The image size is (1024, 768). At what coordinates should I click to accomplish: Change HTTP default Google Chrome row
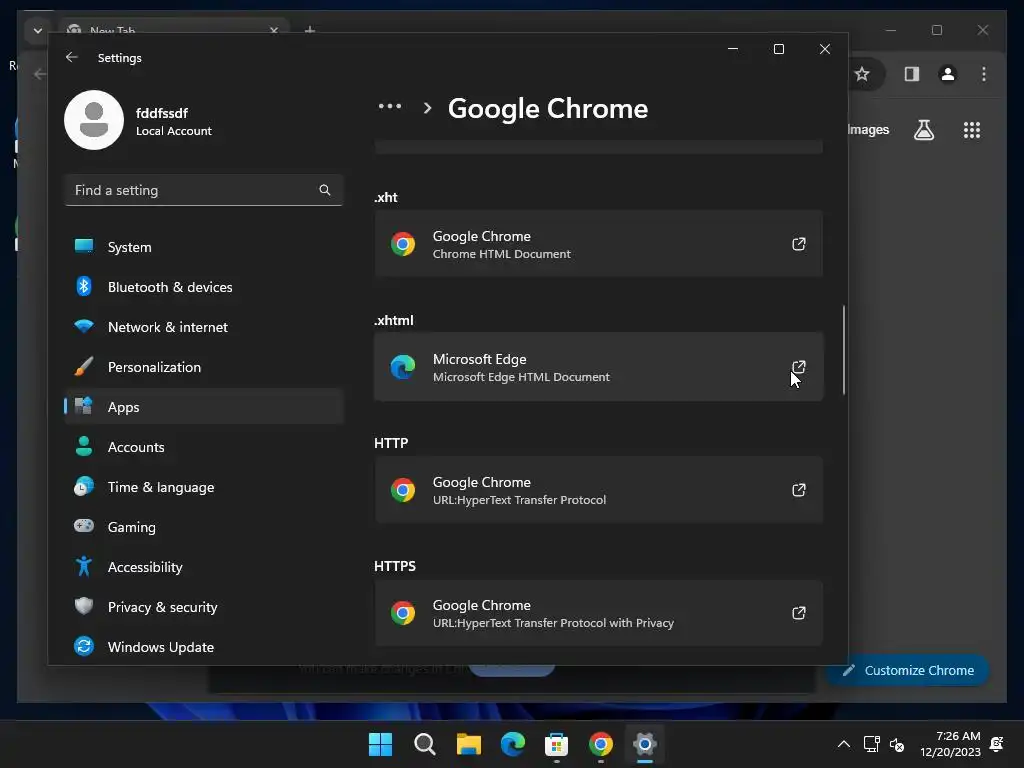tap(598, 490)
